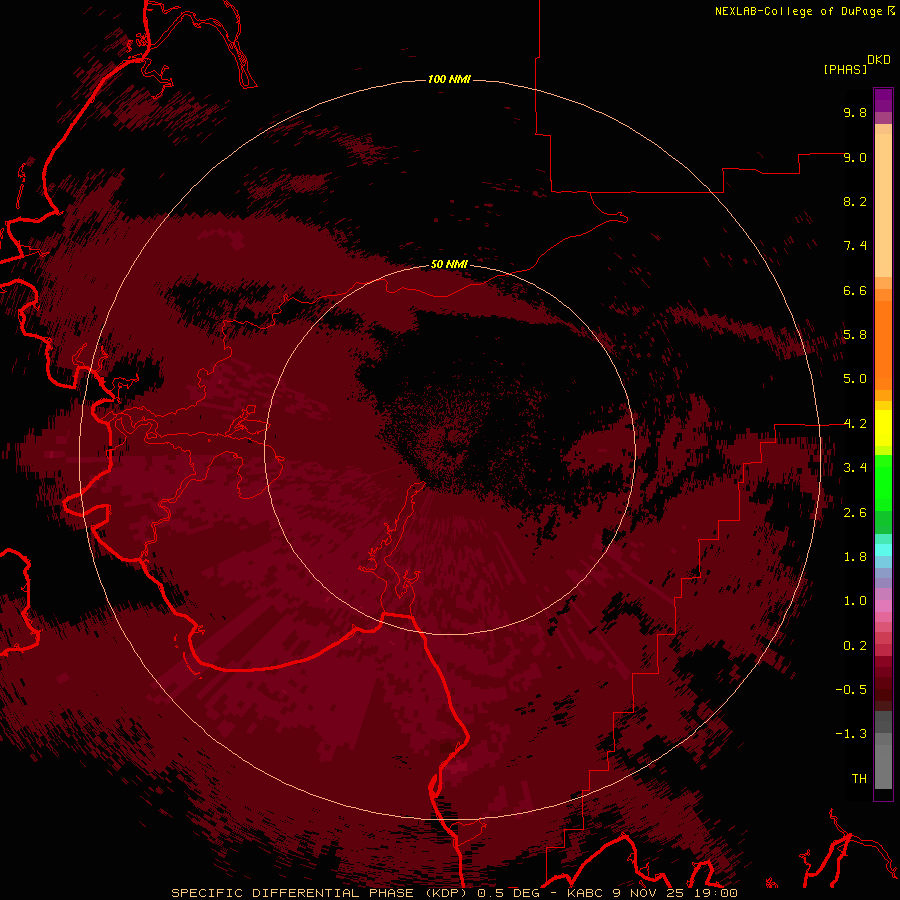The width and height of the screenshot is (900, 900).
Task: Click the yellow color bar segment
Action: tap(883, 428)
